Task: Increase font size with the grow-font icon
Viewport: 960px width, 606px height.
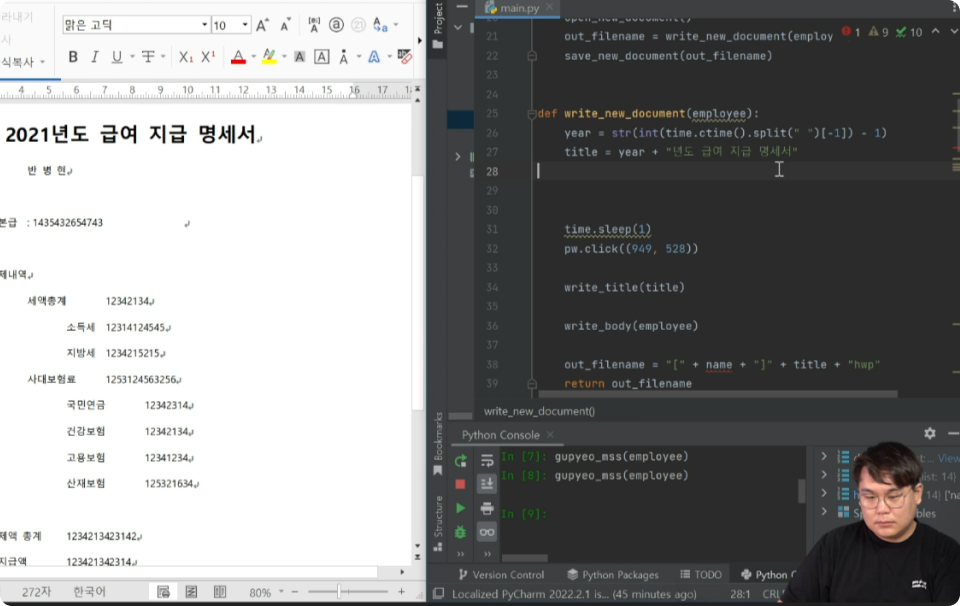Action: pyautogui.click(x=262, y=25)
